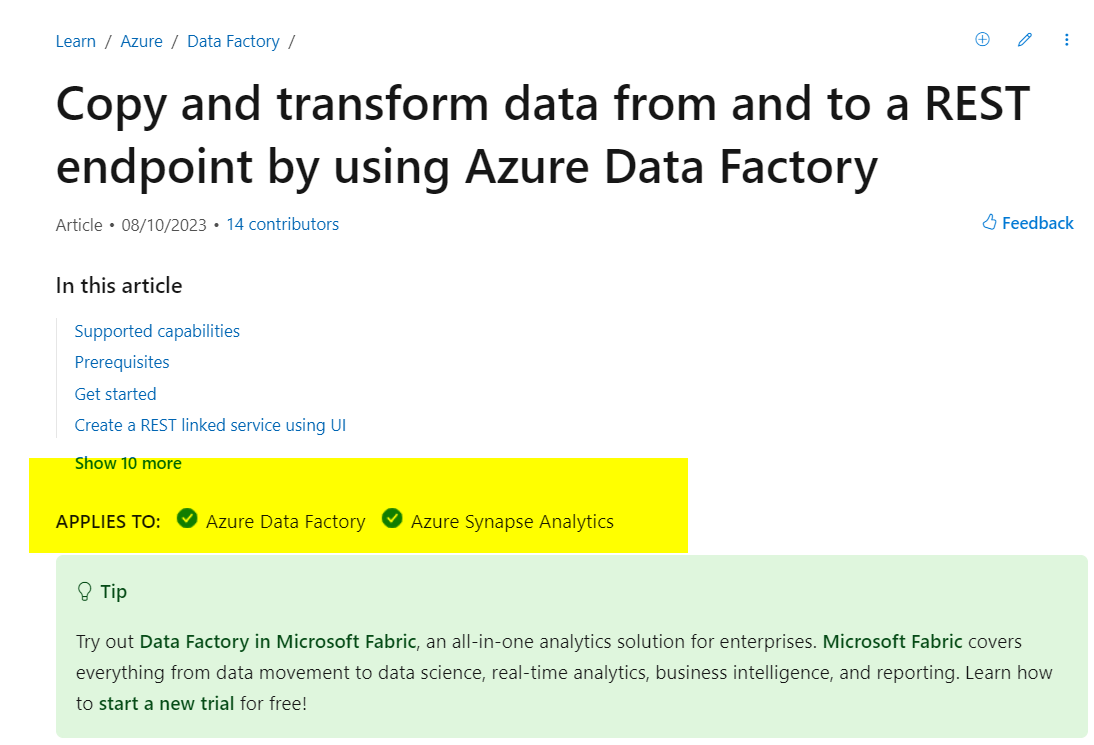This screenshot has height=745, width=1094.
Task: Click the lightbulb icon in the Tip box
Action: pos(85,590)
